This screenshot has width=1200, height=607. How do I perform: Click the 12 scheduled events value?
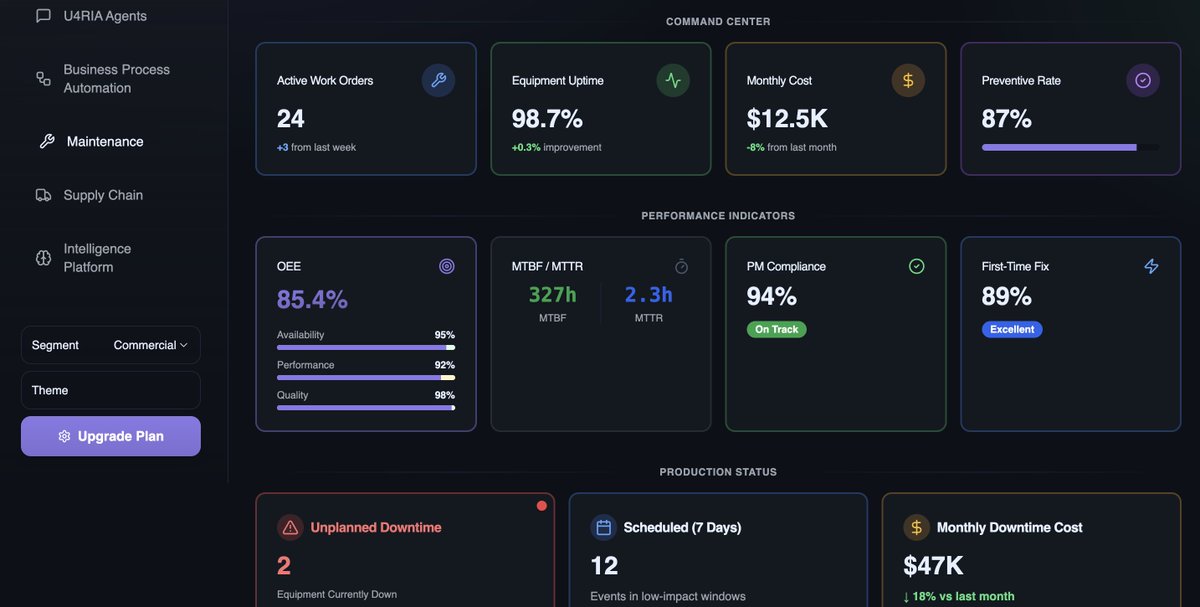pyautogui.click(x=604, y=566)
